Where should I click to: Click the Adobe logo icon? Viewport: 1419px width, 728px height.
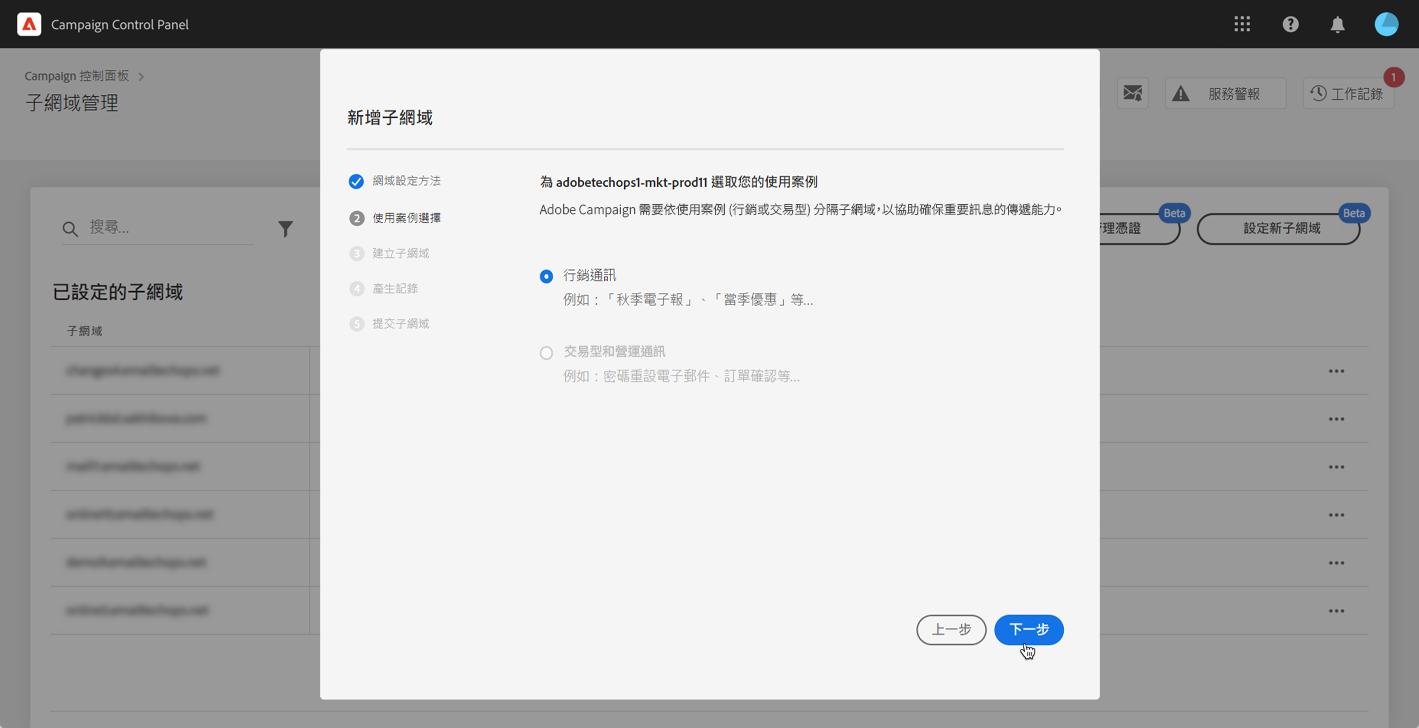[x=29, y=24]
